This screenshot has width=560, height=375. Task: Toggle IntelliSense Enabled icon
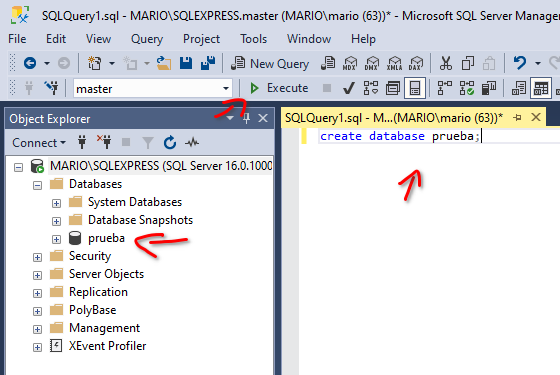pyautogui.click(x=415, y=88)
